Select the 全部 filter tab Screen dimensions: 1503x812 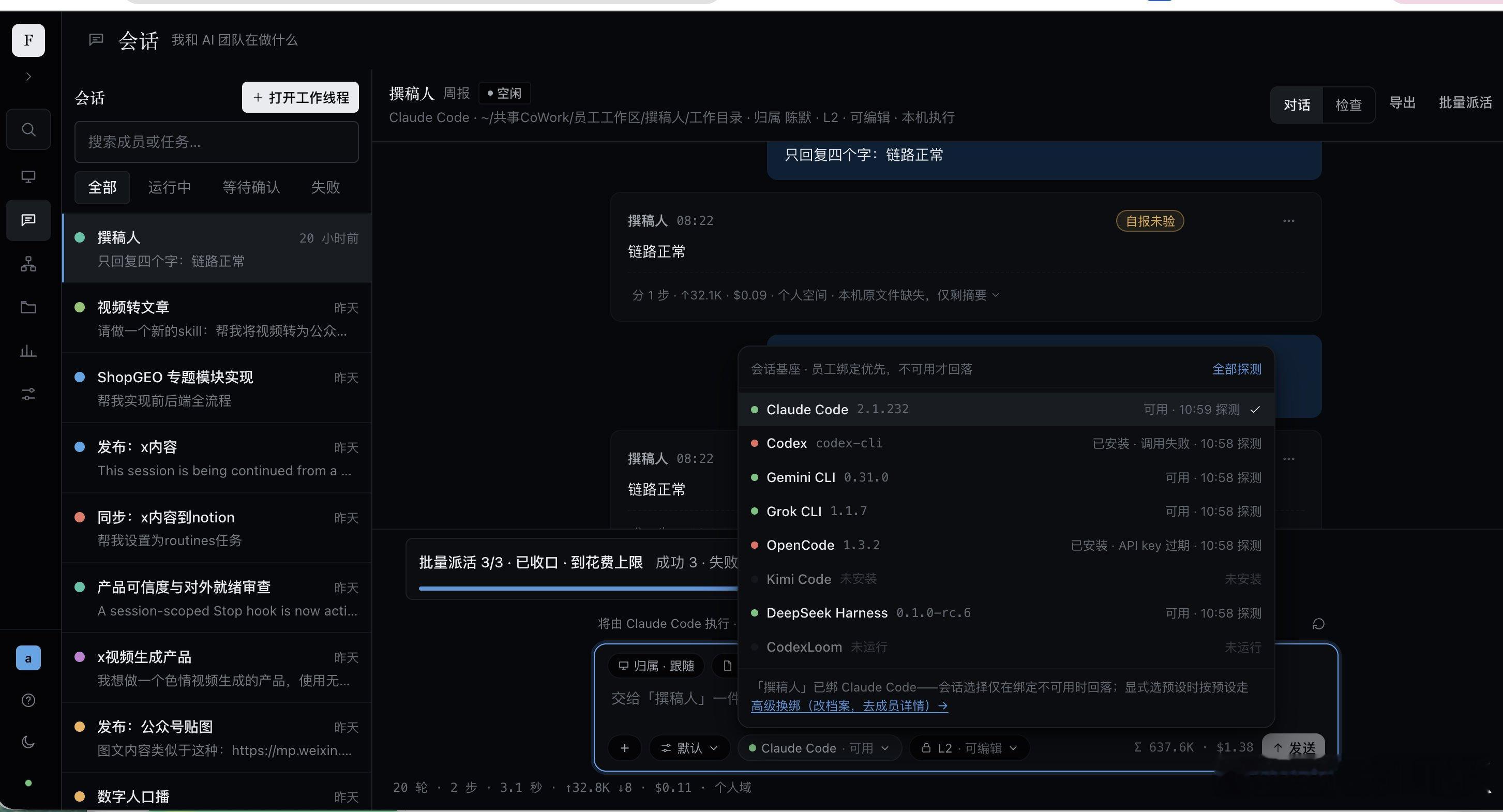click(x=102, y=187)
